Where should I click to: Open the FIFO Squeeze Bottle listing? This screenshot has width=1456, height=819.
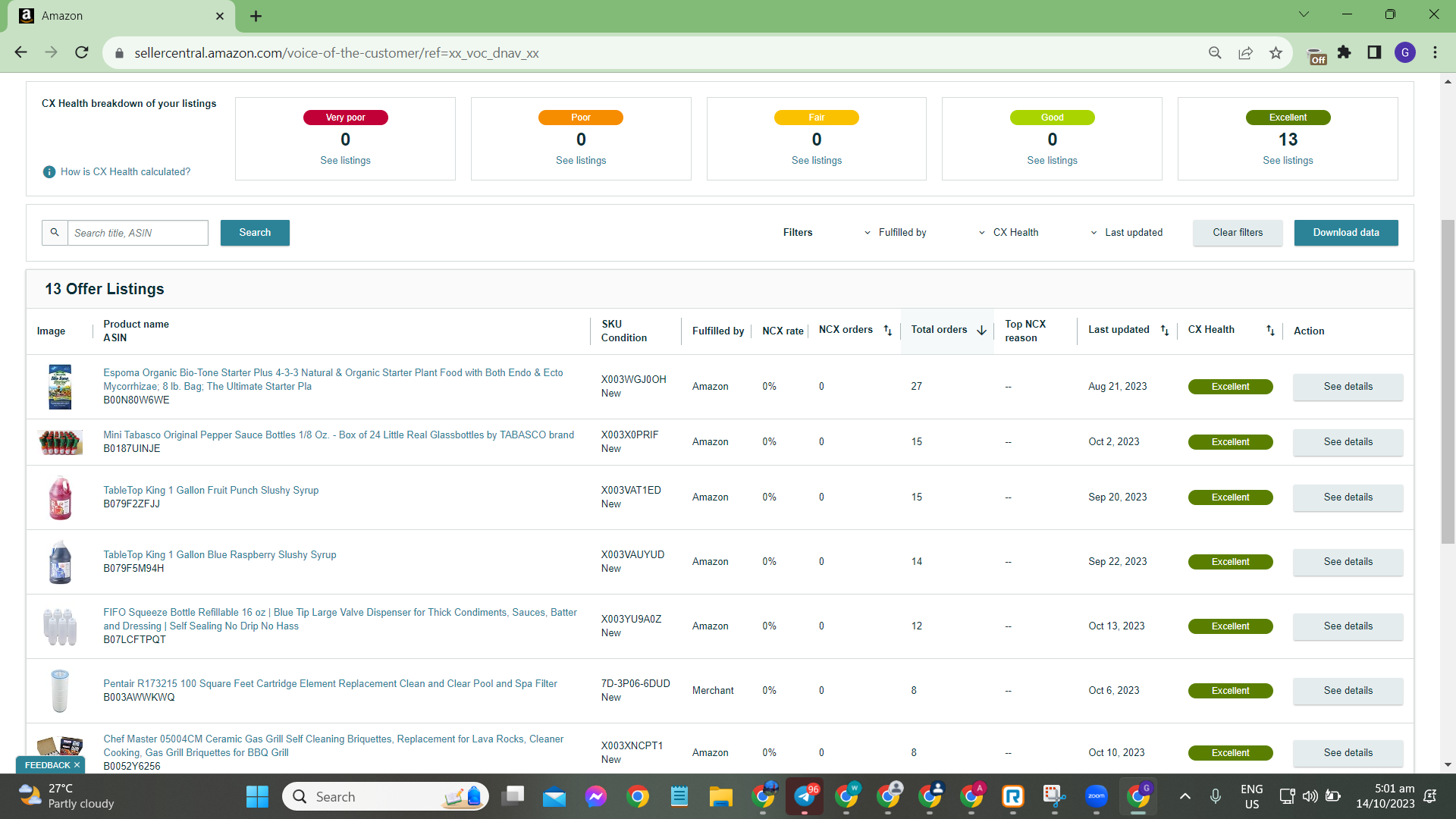(x=340, y=620)
